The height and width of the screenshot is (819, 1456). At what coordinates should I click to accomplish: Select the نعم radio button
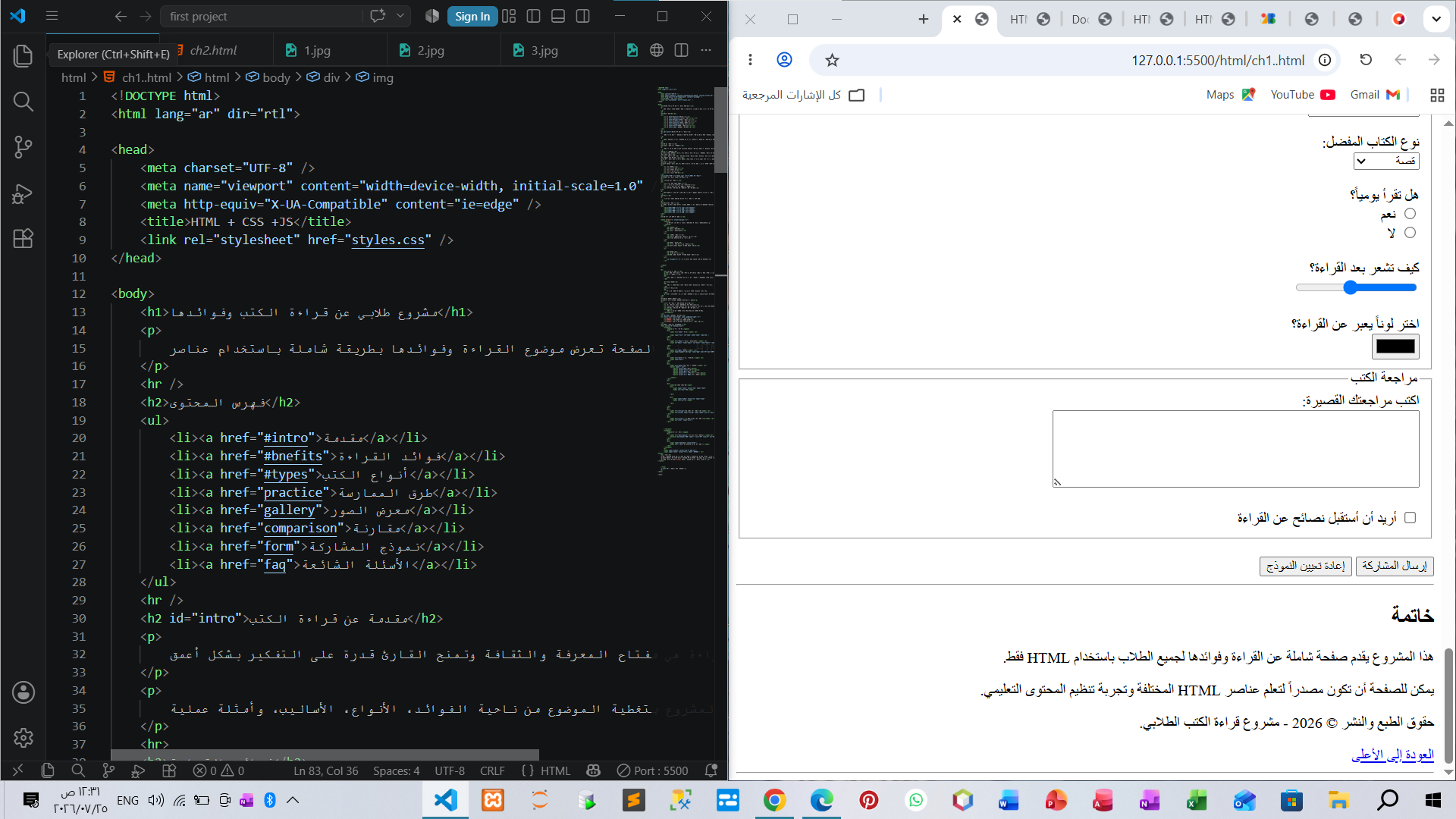[1410, 214]
